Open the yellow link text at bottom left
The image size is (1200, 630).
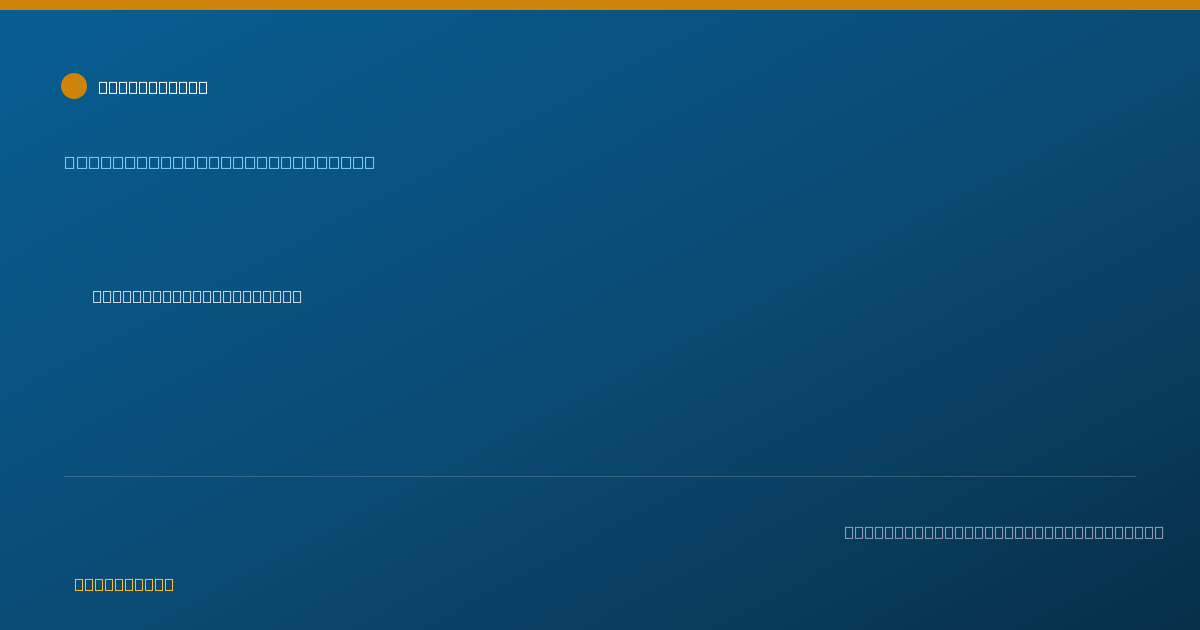point(124,584)
